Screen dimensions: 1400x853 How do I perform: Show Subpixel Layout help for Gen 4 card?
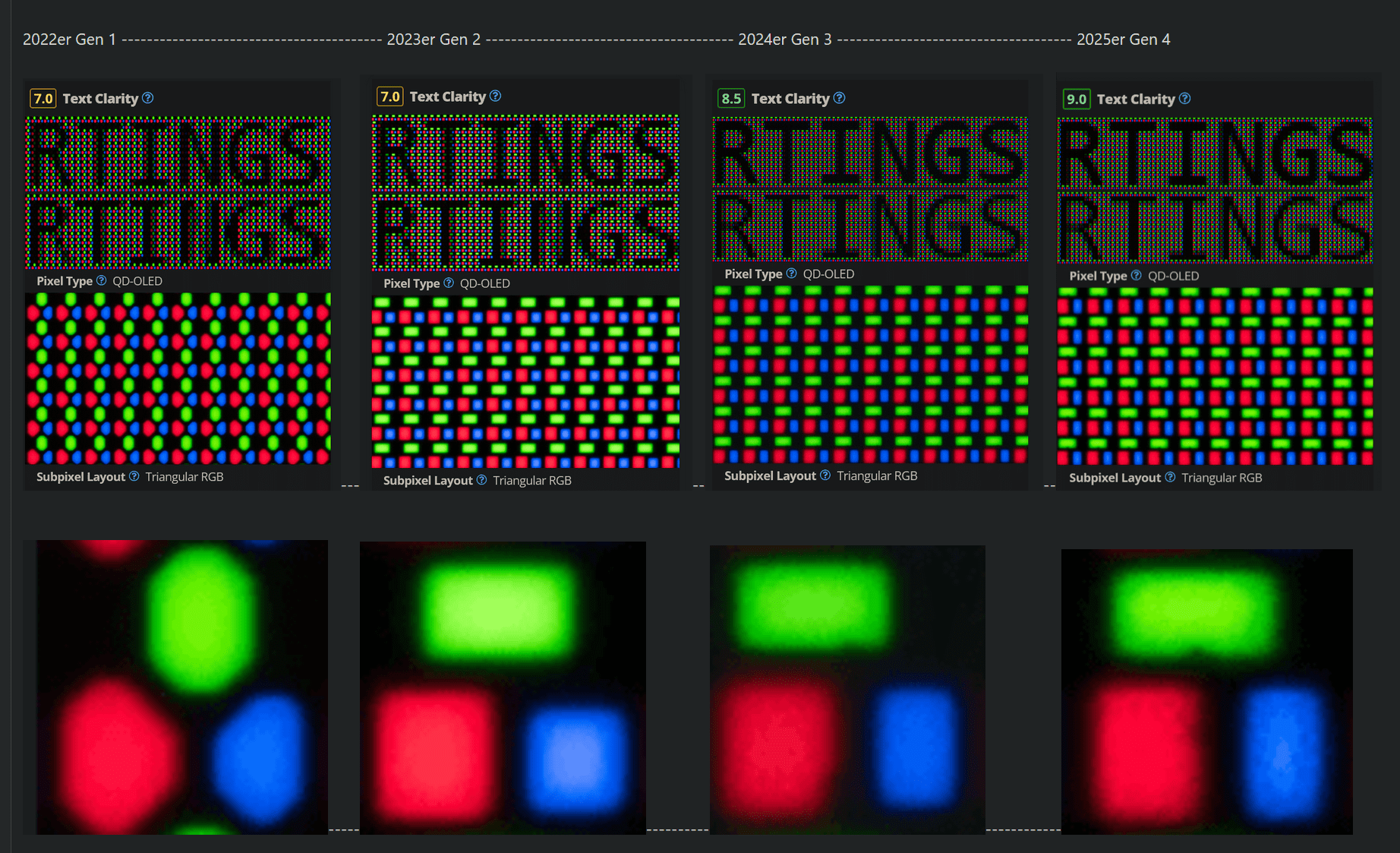1170,477
